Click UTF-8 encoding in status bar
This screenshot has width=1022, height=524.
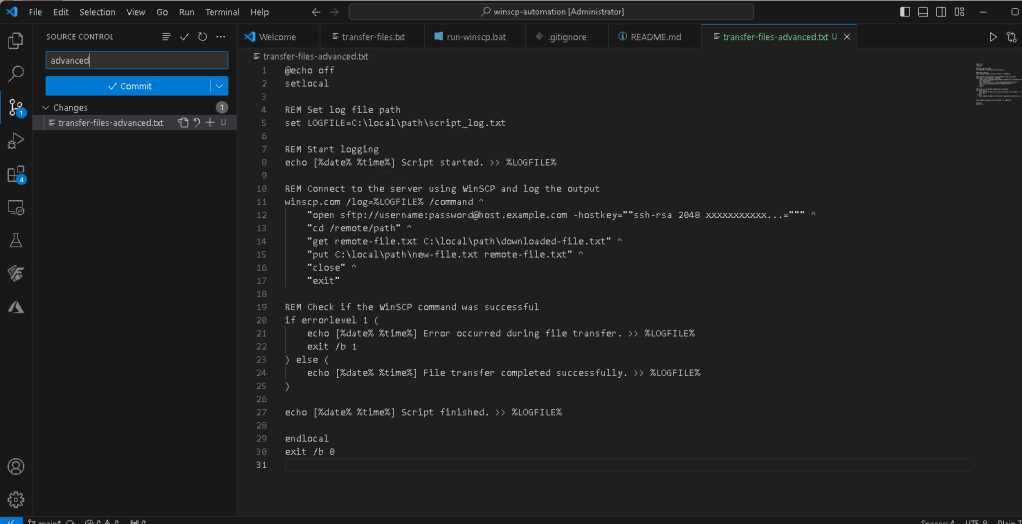tap(977, 521)
